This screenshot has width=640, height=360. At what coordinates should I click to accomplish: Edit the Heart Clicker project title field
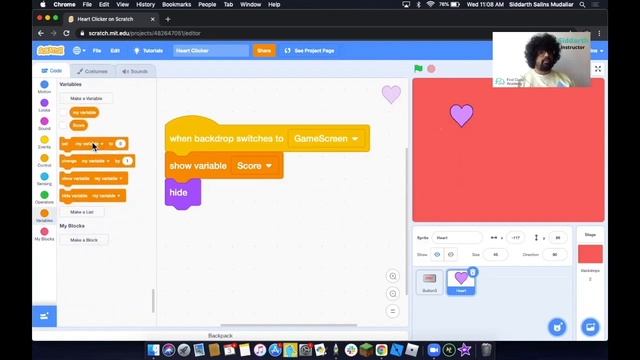click(x=211, y=51)
